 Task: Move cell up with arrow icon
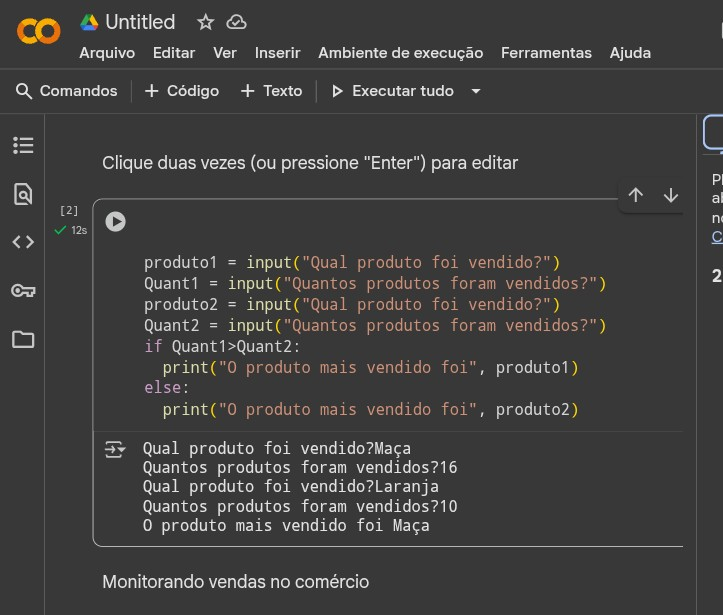[x=636, y=195]
